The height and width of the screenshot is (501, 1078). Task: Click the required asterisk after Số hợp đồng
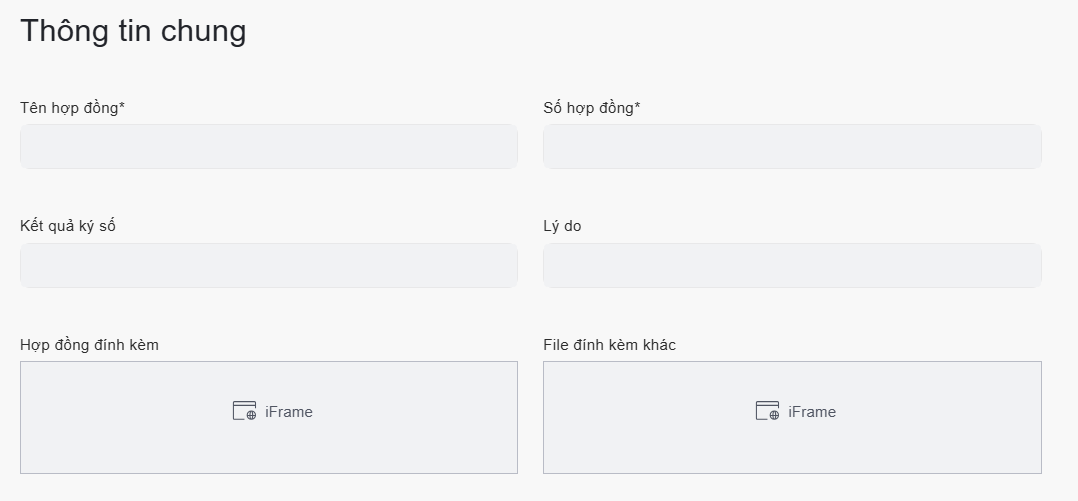pos(638,106)
